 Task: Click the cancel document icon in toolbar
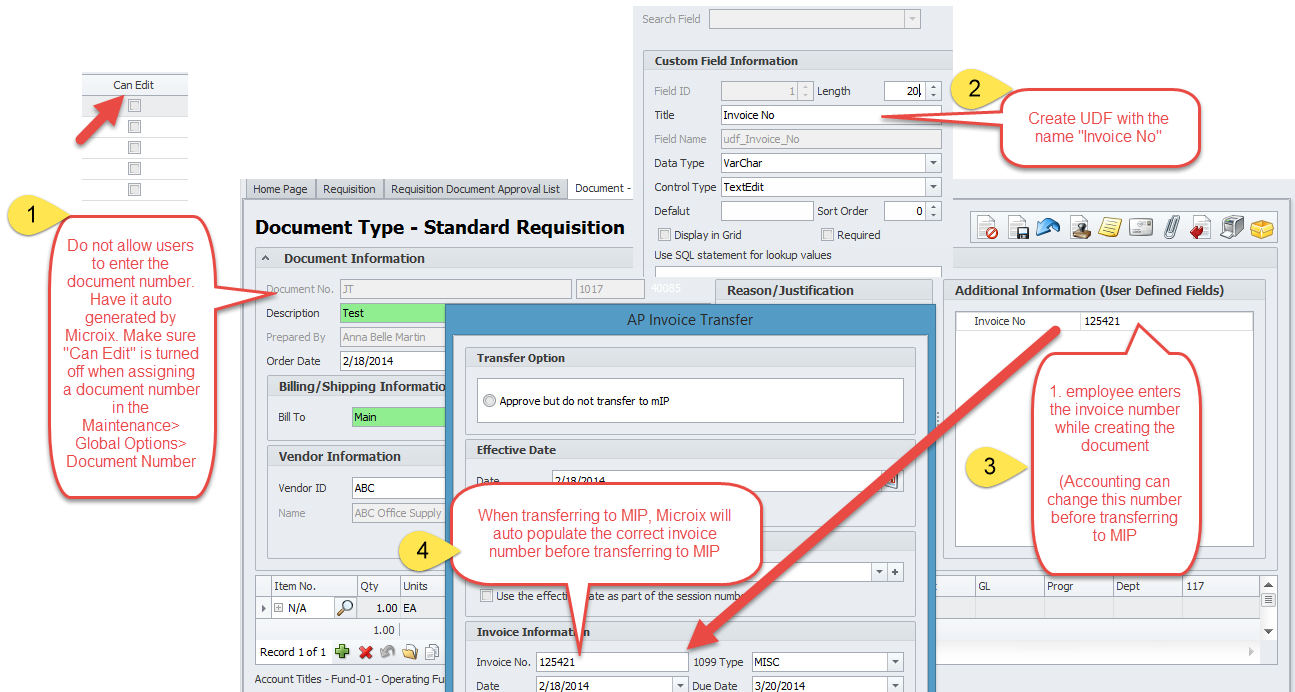pos(988,228)
